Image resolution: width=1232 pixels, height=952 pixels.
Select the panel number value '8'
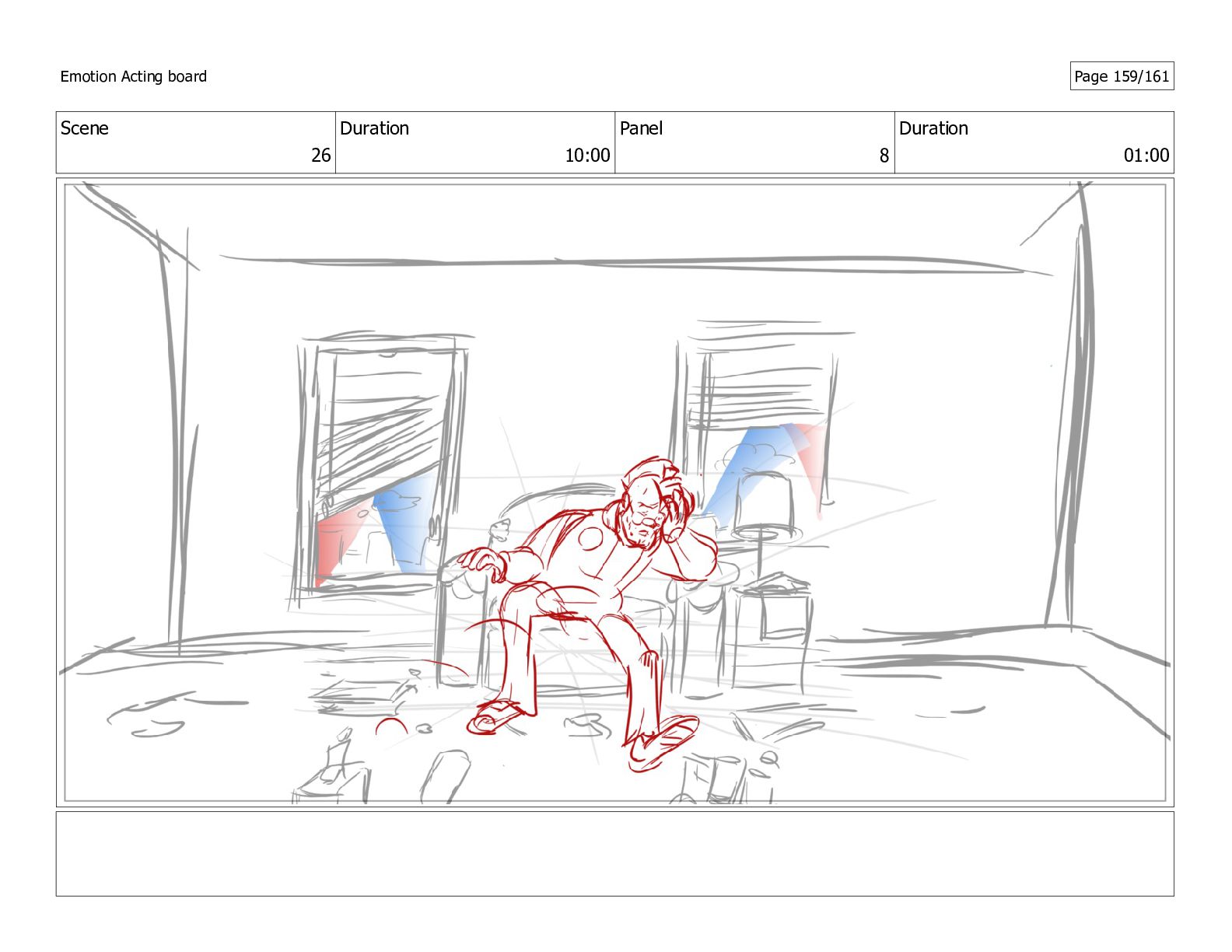pos(884,156)
